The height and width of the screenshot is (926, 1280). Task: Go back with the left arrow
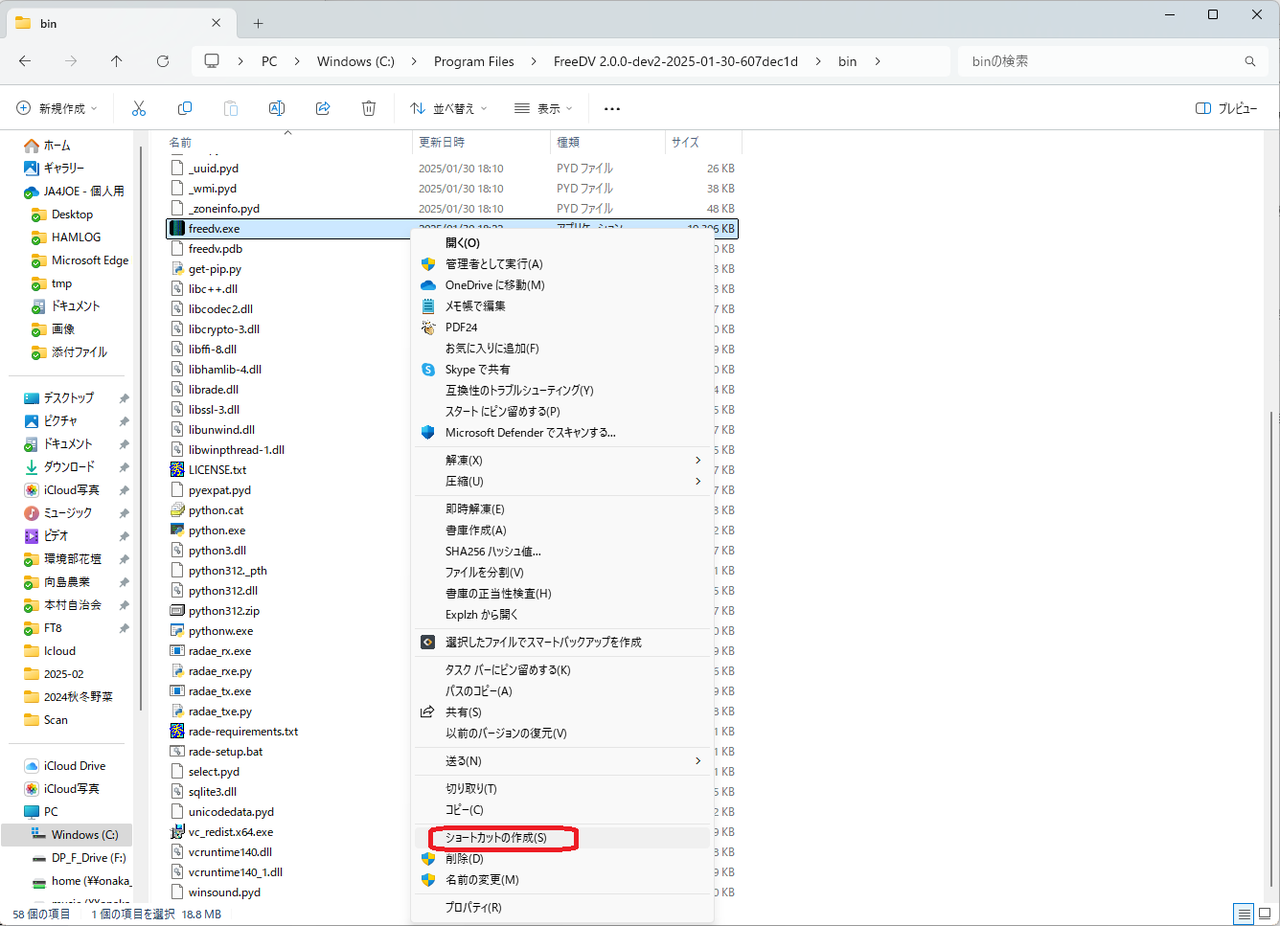25,61
